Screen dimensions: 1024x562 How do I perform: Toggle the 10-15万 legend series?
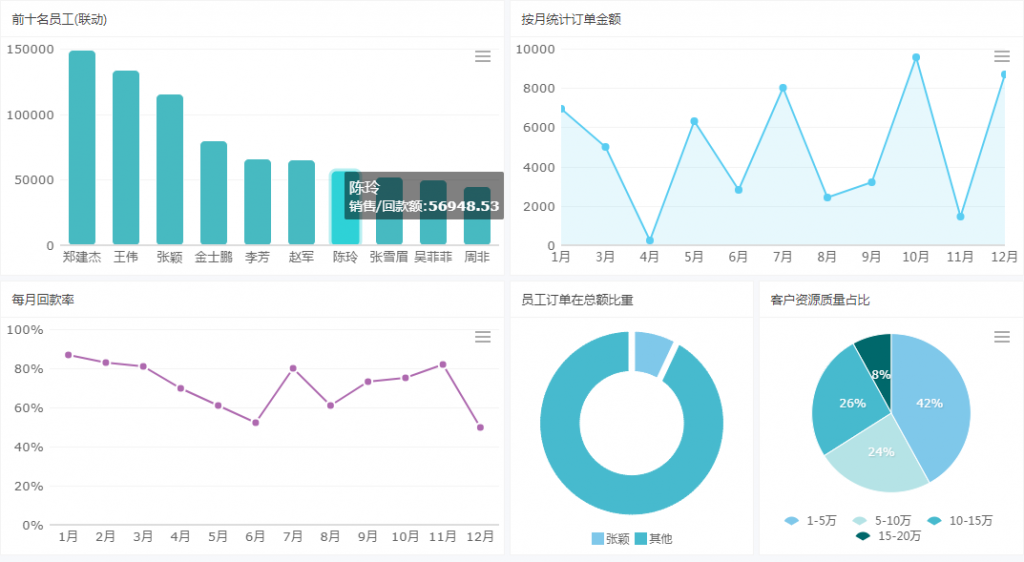point(960,521)
